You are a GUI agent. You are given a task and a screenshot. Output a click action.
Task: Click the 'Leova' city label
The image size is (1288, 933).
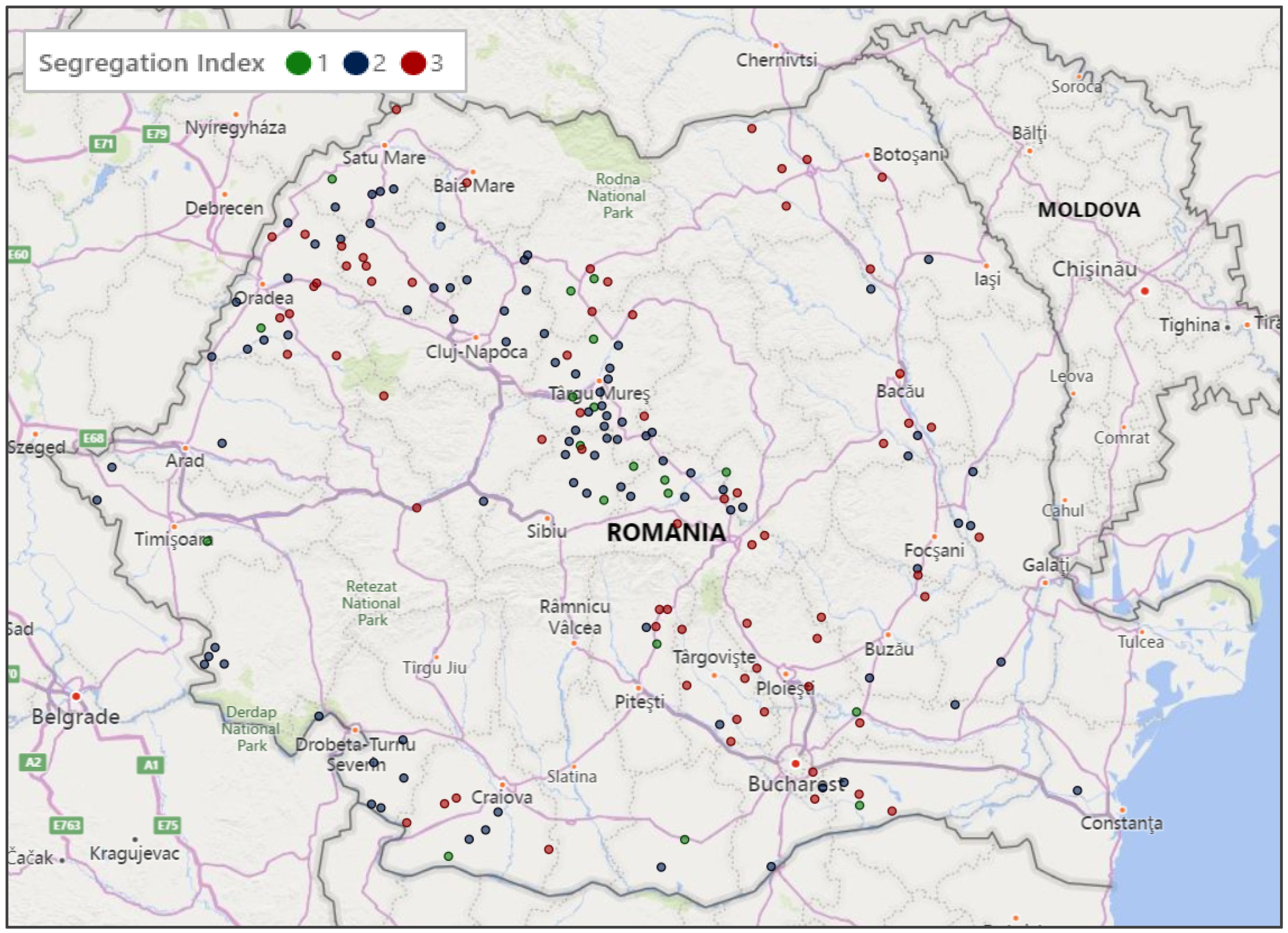[x=1071, y=376]
